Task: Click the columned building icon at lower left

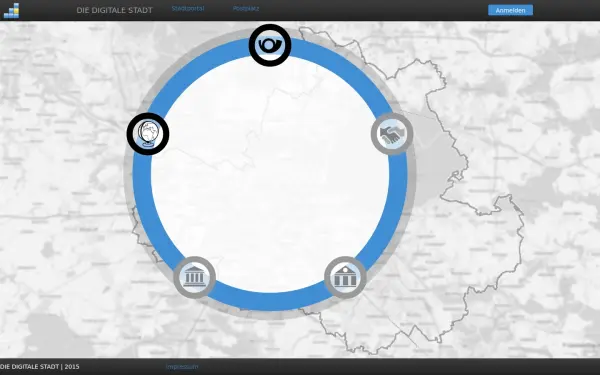Action: [194, 277]
